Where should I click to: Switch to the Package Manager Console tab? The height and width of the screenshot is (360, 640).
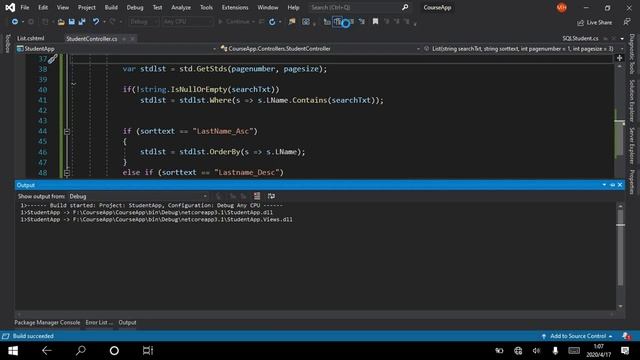pos(47,322)
